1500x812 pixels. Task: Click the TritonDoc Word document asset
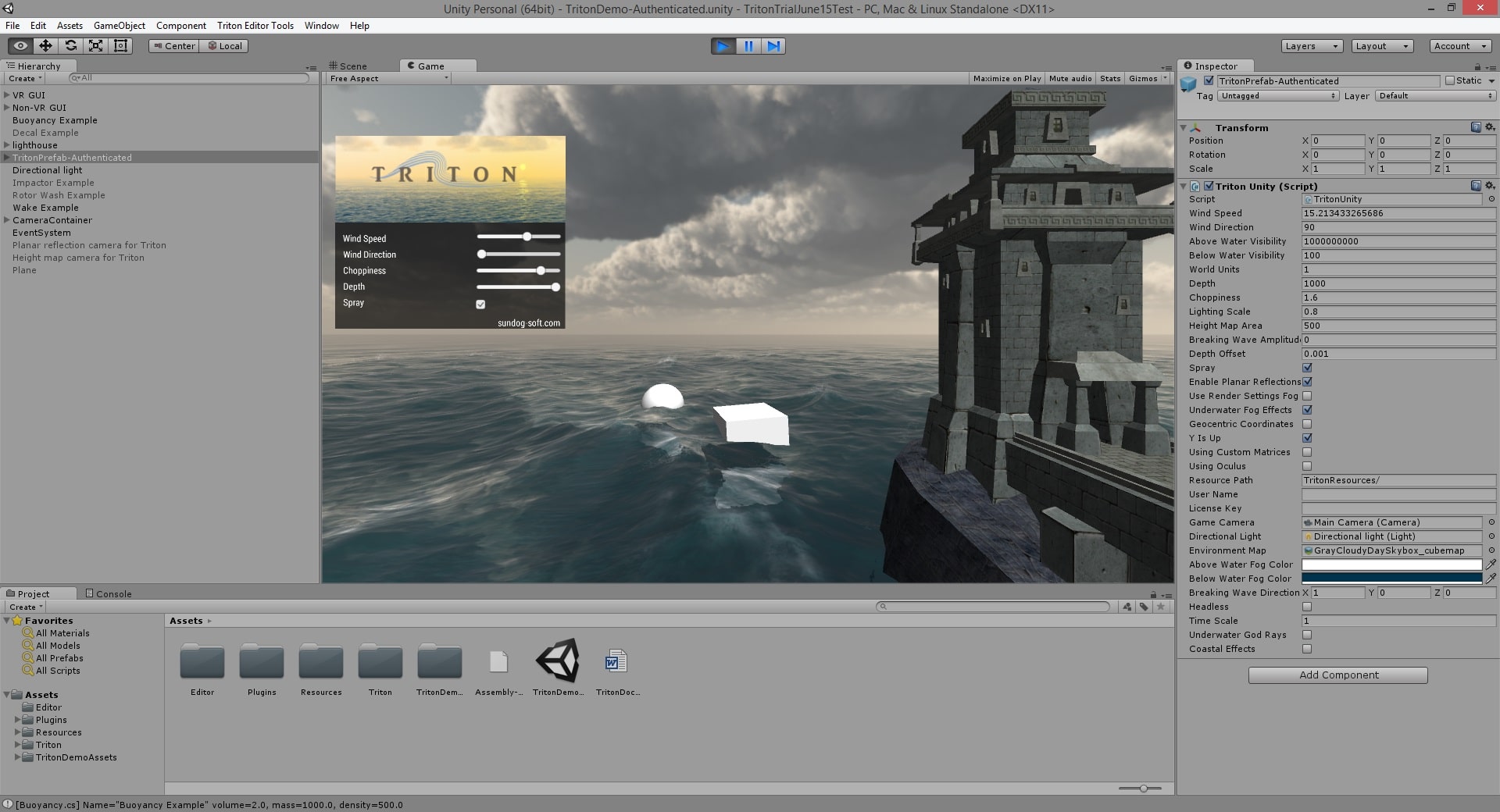(616, 661)
